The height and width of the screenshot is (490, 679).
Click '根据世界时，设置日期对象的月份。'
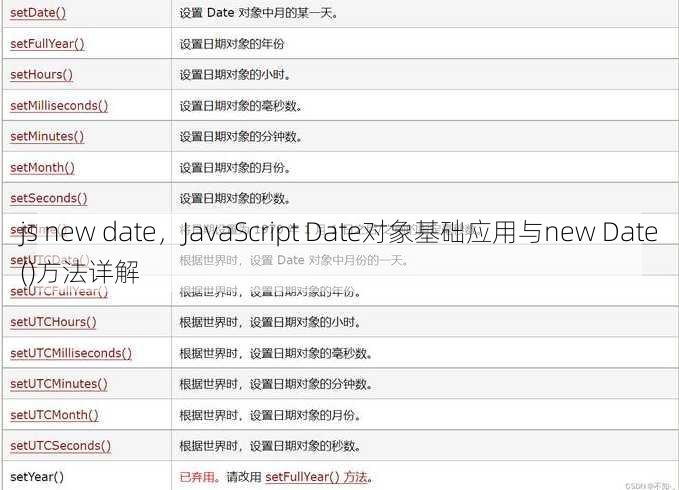(x=270, y=416)
